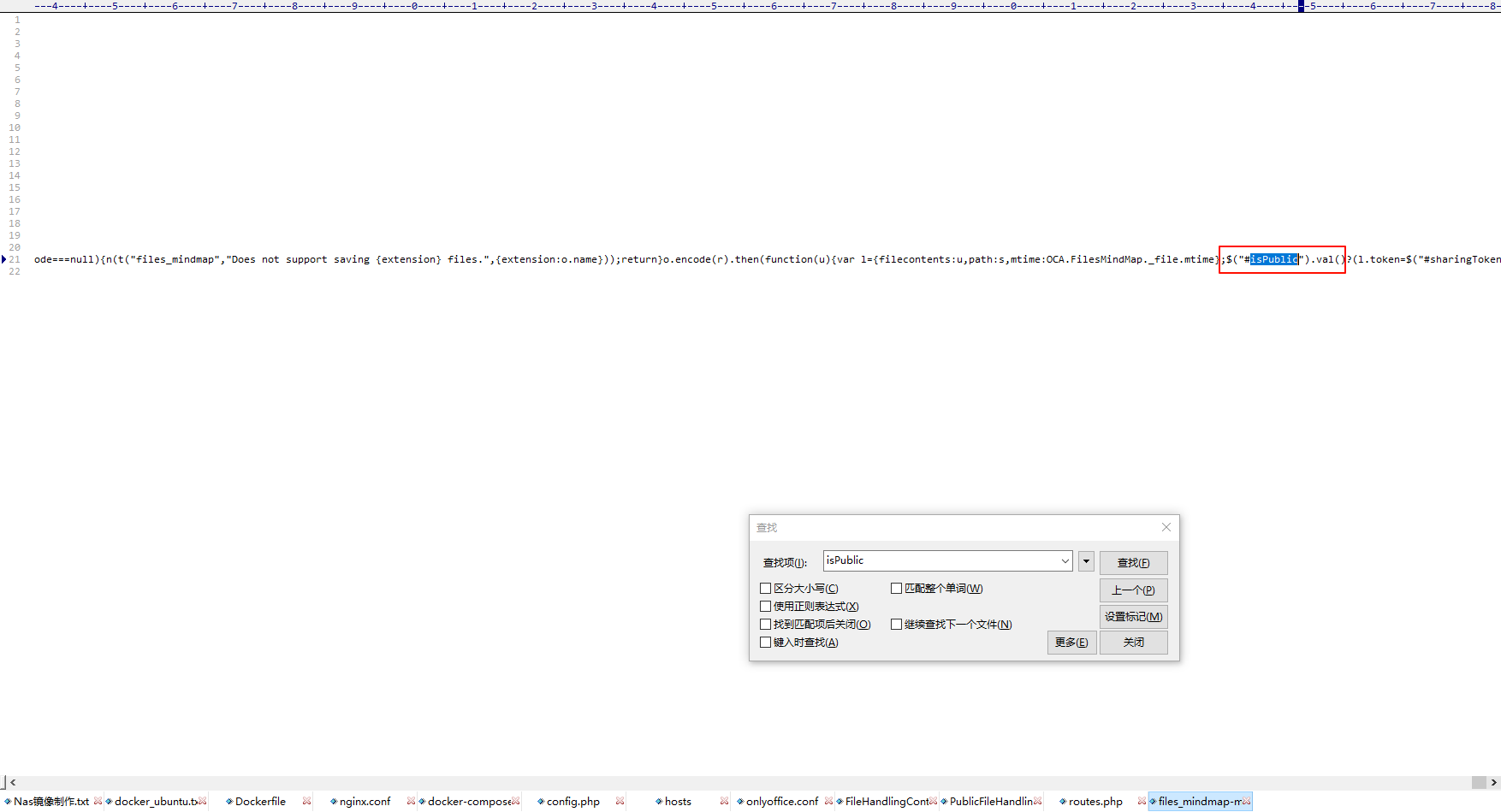1501x812 pixels.
Task: Switch to the Nas镜像制作.txt tab
Action: click(x=51, y=802)
